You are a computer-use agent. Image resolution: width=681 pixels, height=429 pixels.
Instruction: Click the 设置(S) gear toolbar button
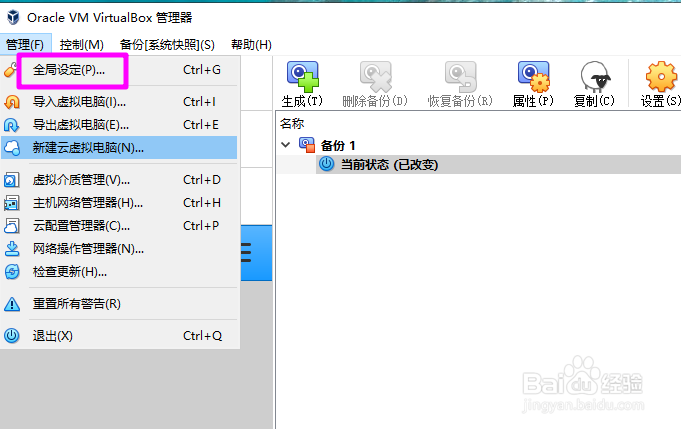click(x=660, y=85)
